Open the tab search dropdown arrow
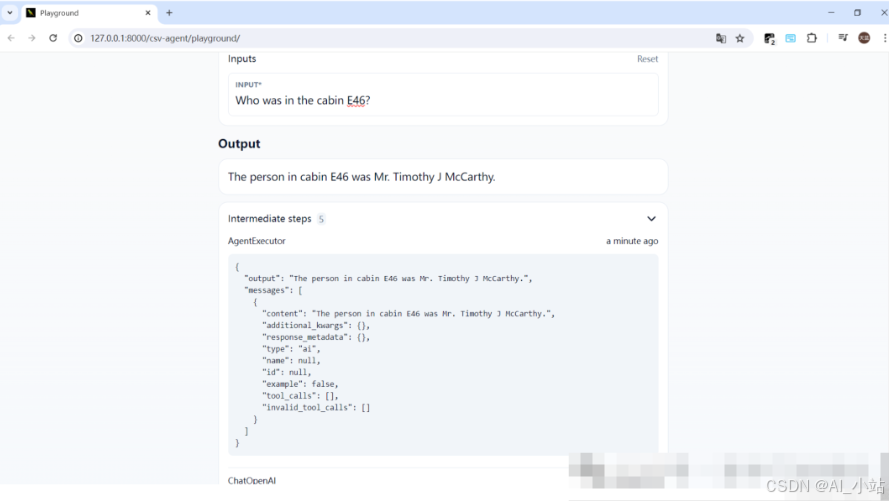Viewport: 889px width, 501px height. pyautogui.click(x=9, y=13)
